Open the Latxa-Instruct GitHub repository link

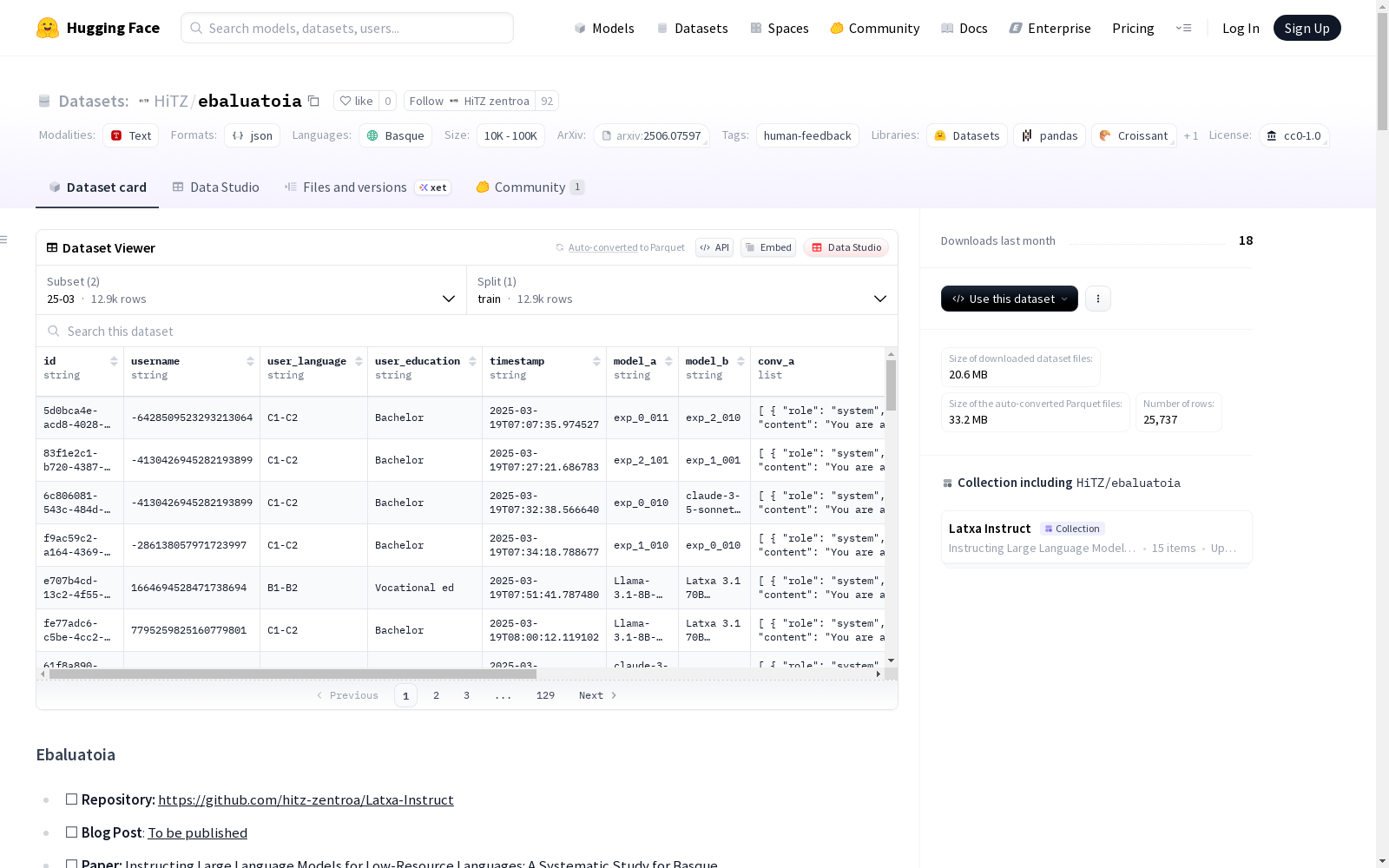(306, 799)
